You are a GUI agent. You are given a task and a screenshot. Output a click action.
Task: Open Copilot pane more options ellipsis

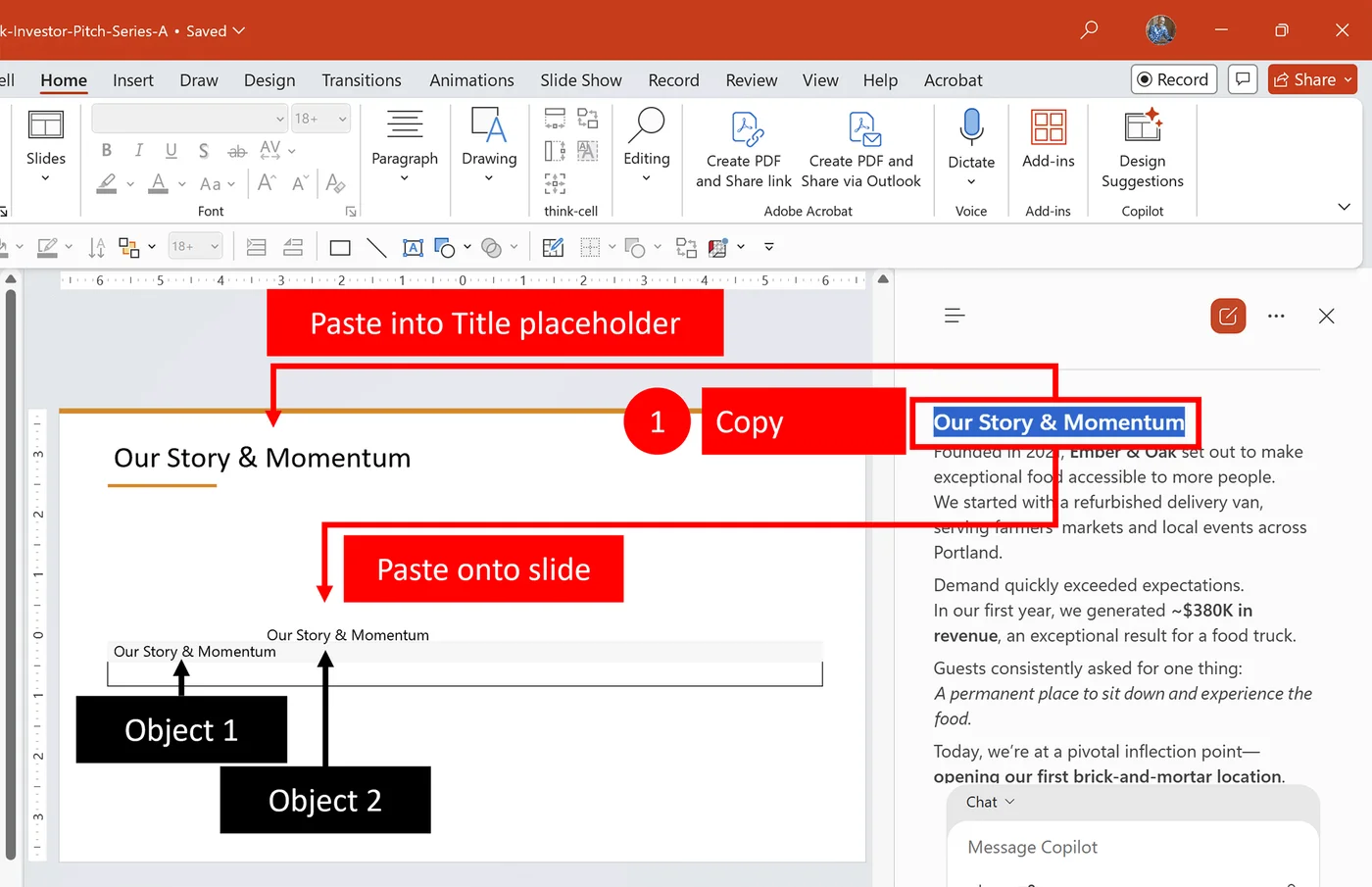1276,316
